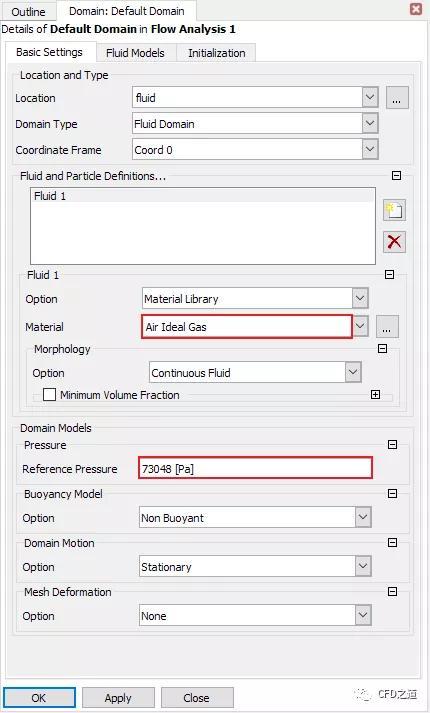
Task: Delete selected fluid with red X icon
Action: [394, 241]
